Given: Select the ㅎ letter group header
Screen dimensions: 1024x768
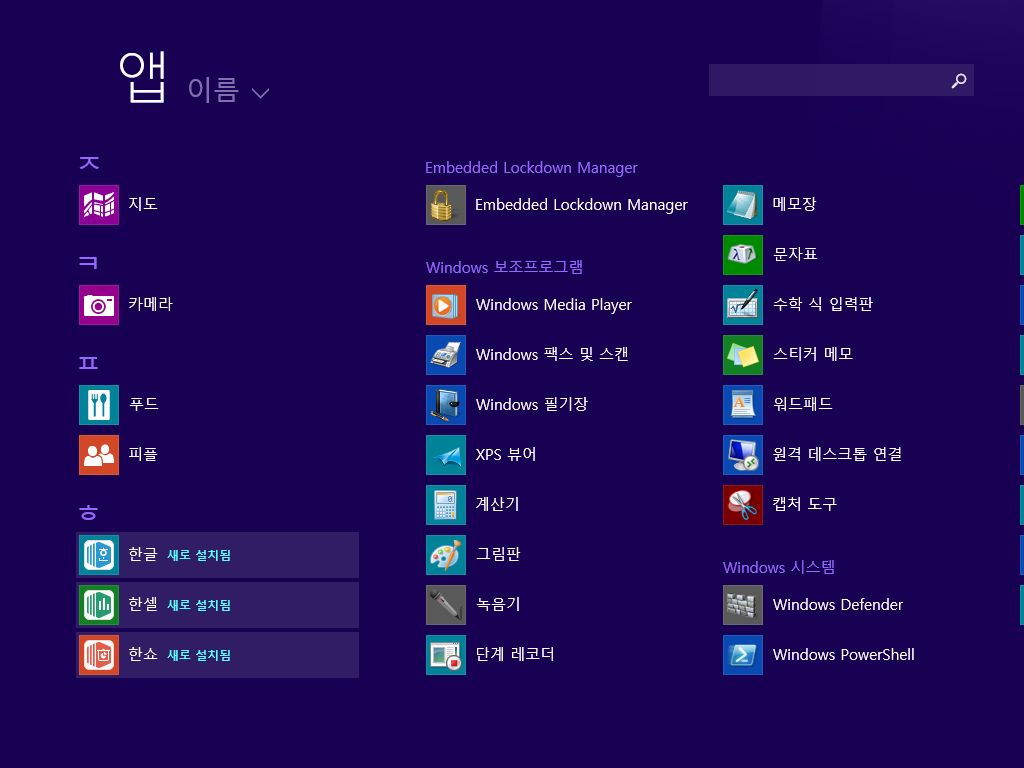Looking at the screenshot, I should [88, 513].
